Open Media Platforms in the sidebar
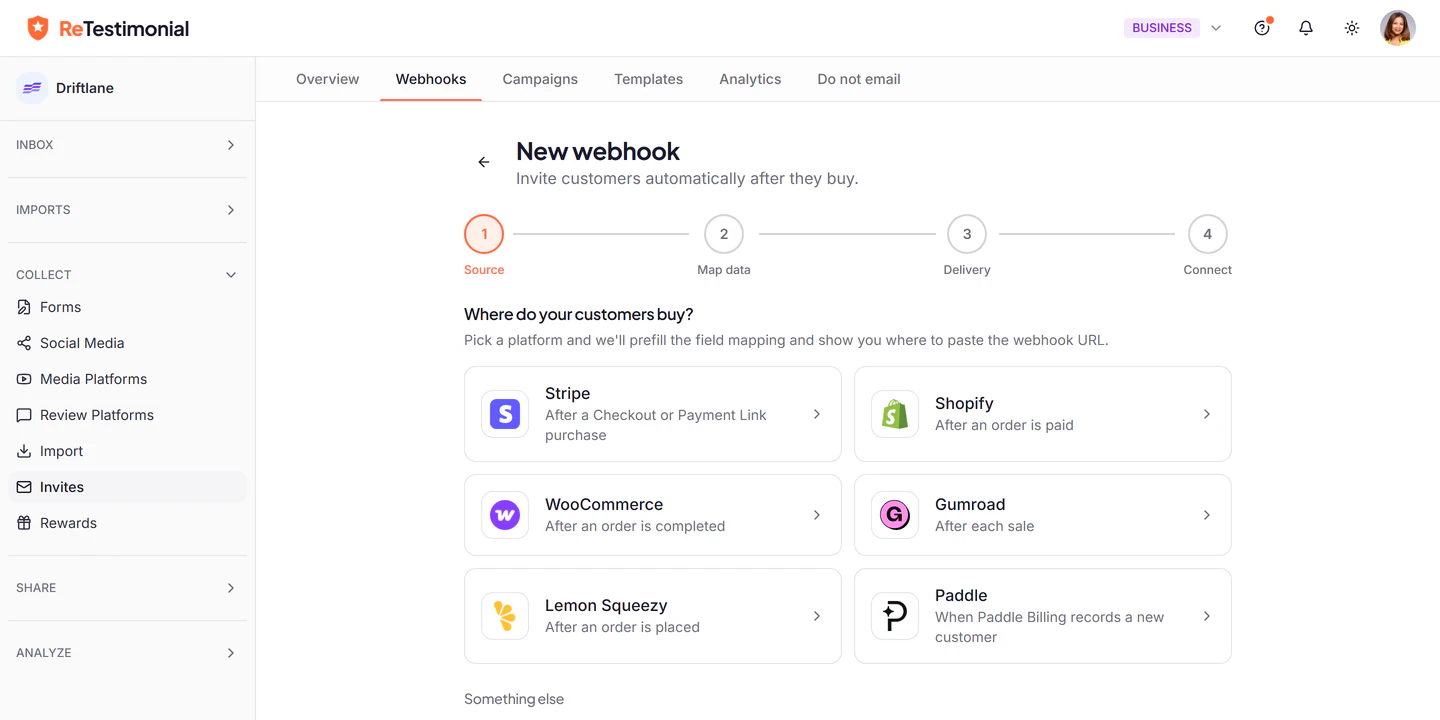 pyautogui.click(x=127, y=379)
